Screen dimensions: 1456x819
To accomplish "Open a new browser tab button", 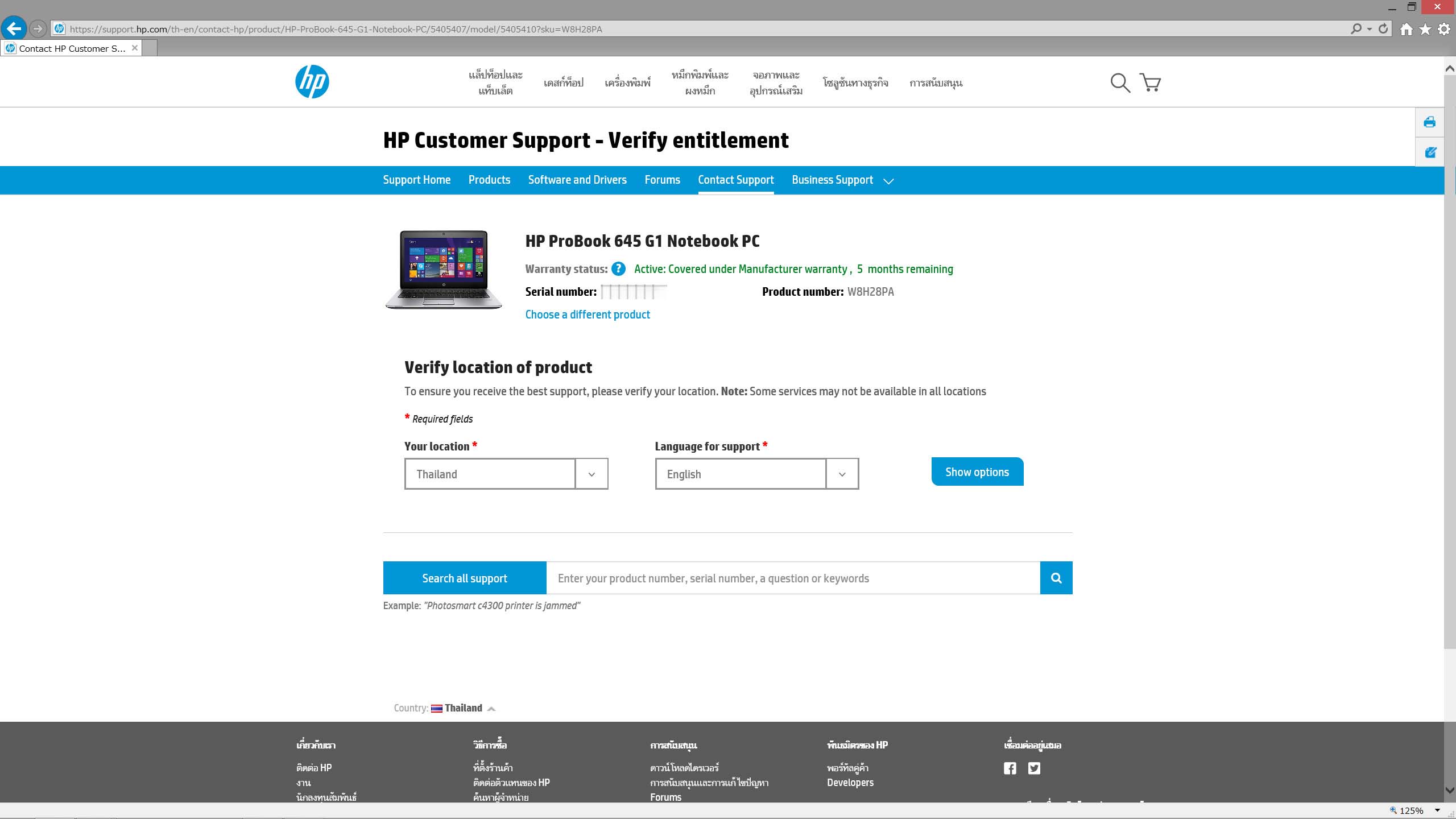I will coord(150,48).
